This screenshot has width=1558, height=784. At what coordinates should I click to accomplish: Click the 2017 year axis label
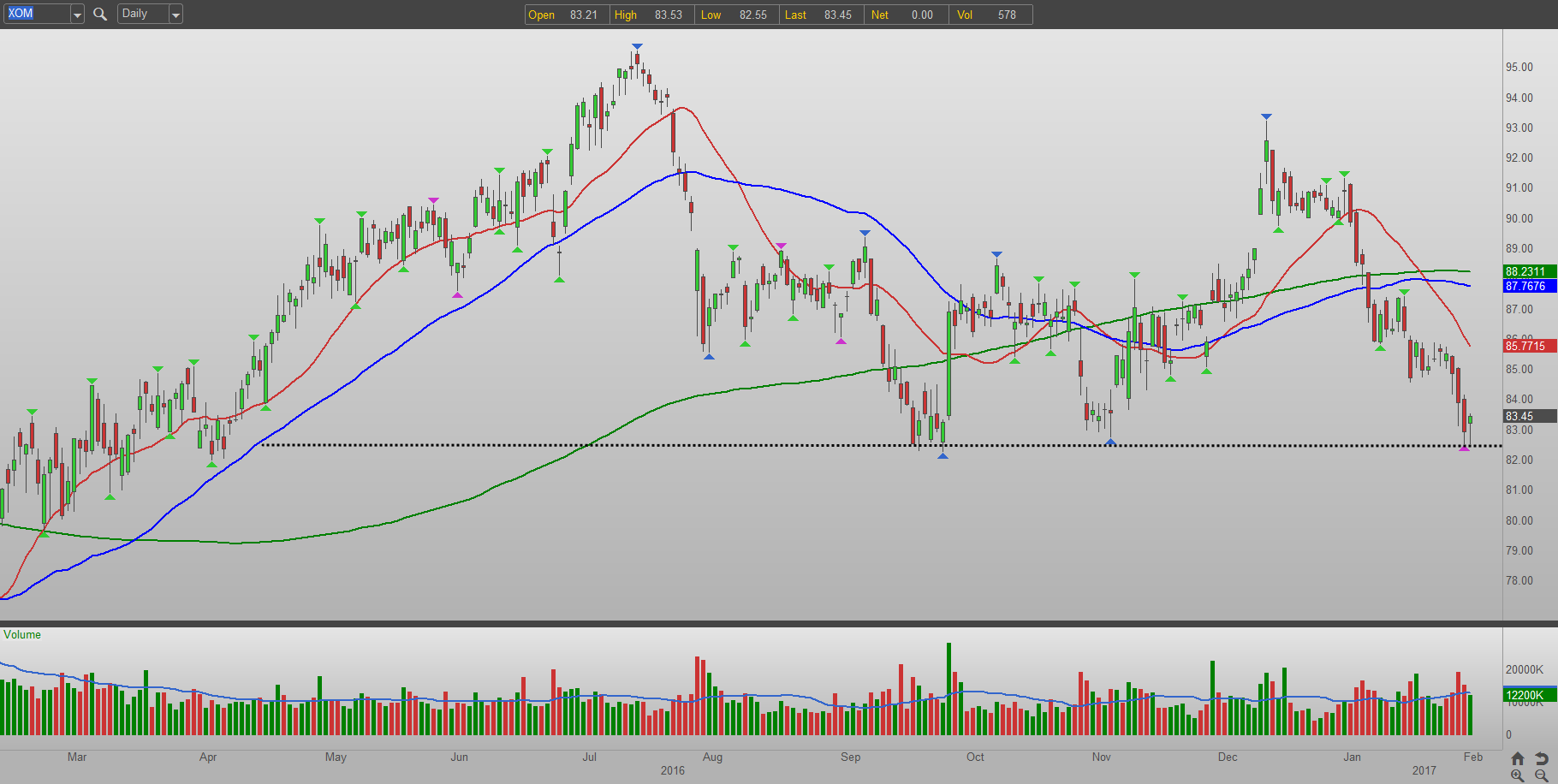[1424, 770]
